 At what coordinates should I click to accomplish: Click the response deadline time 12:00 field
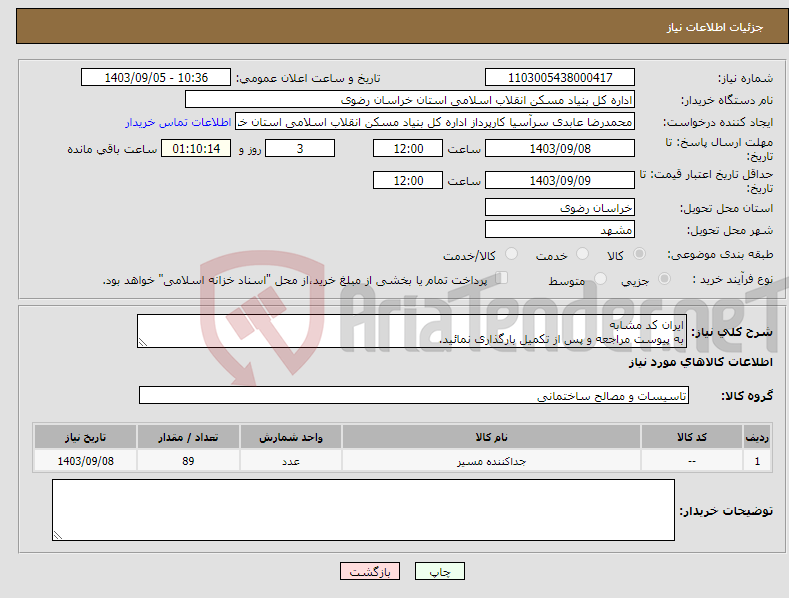408,148
